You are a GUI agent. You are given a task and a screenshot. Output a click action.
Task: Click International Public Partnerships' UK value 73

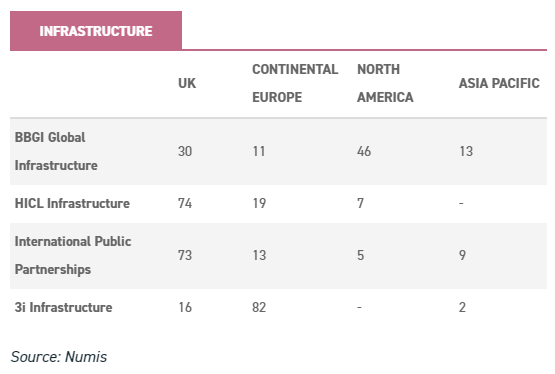tap(185, 255)
